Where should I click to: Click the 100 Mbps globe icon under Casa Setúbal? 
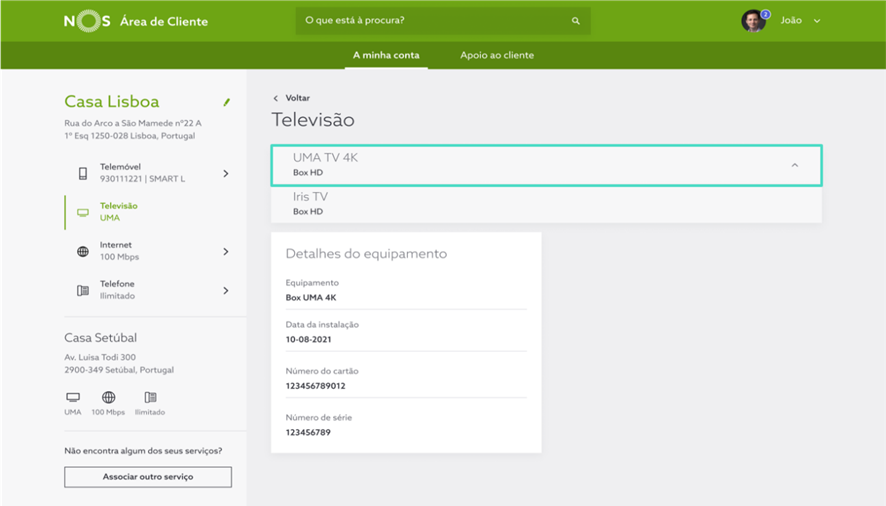pos(108,397)
